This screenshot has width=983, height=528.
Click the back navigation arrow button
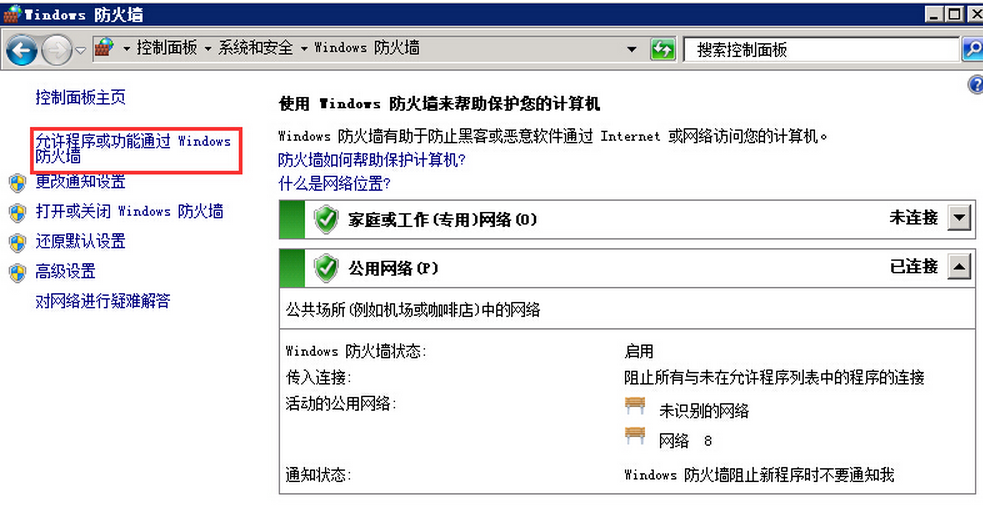[x=21, y=49]
